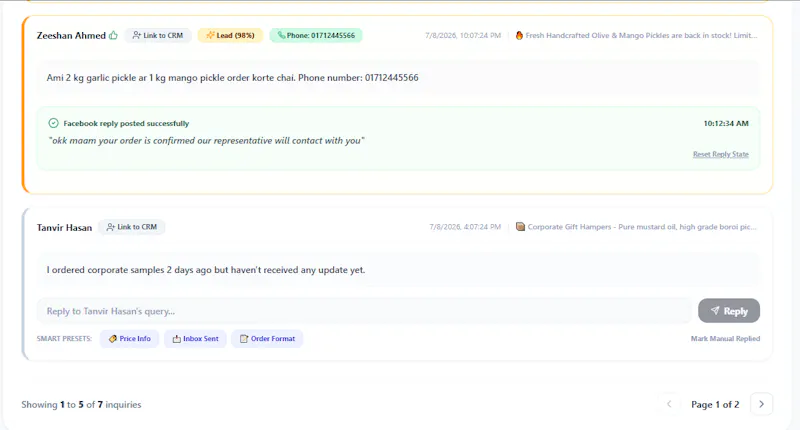The width and height of the screenshot is (800, 430).
Task: Click thumbs-up icon beside Zeeshan Ahmed
Action: [x=113, y=35]
